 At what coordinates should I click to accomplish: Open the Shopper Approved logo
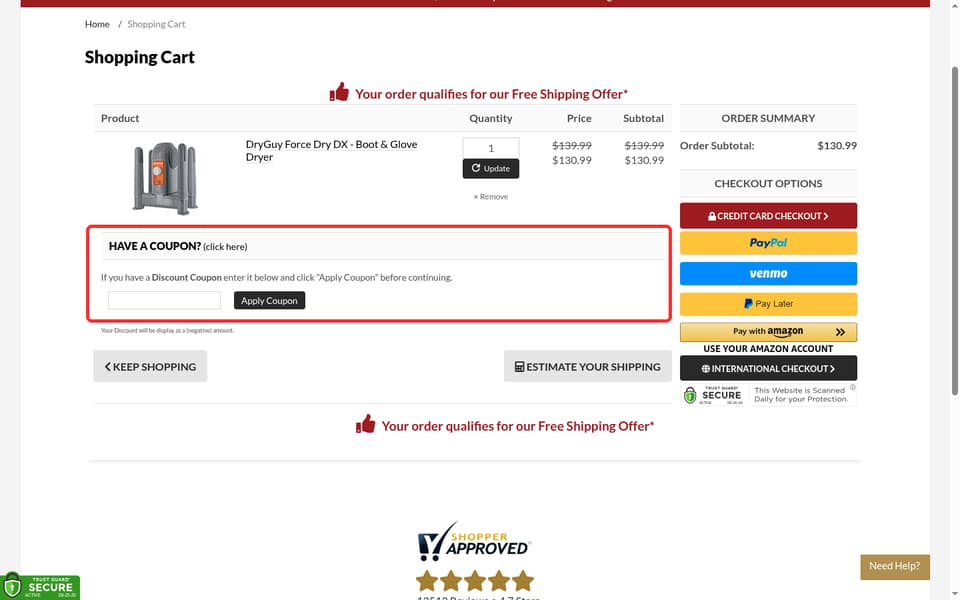tap(474, 541)
